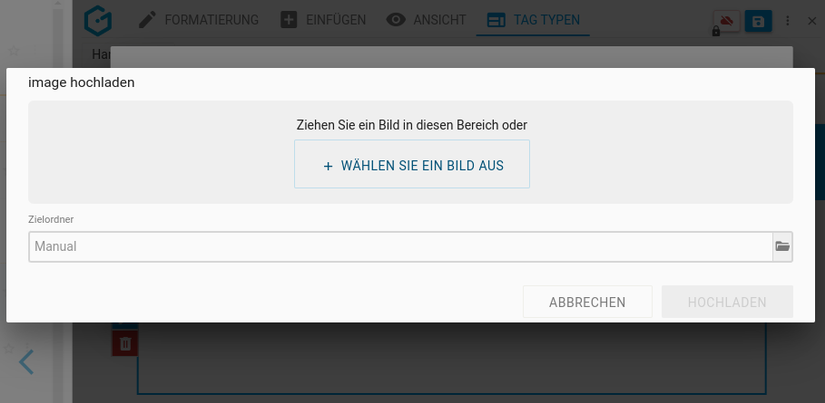The image size is (825, 403).
Task: Select the Tag Typen tab
Action: click(x=533, y=21)
